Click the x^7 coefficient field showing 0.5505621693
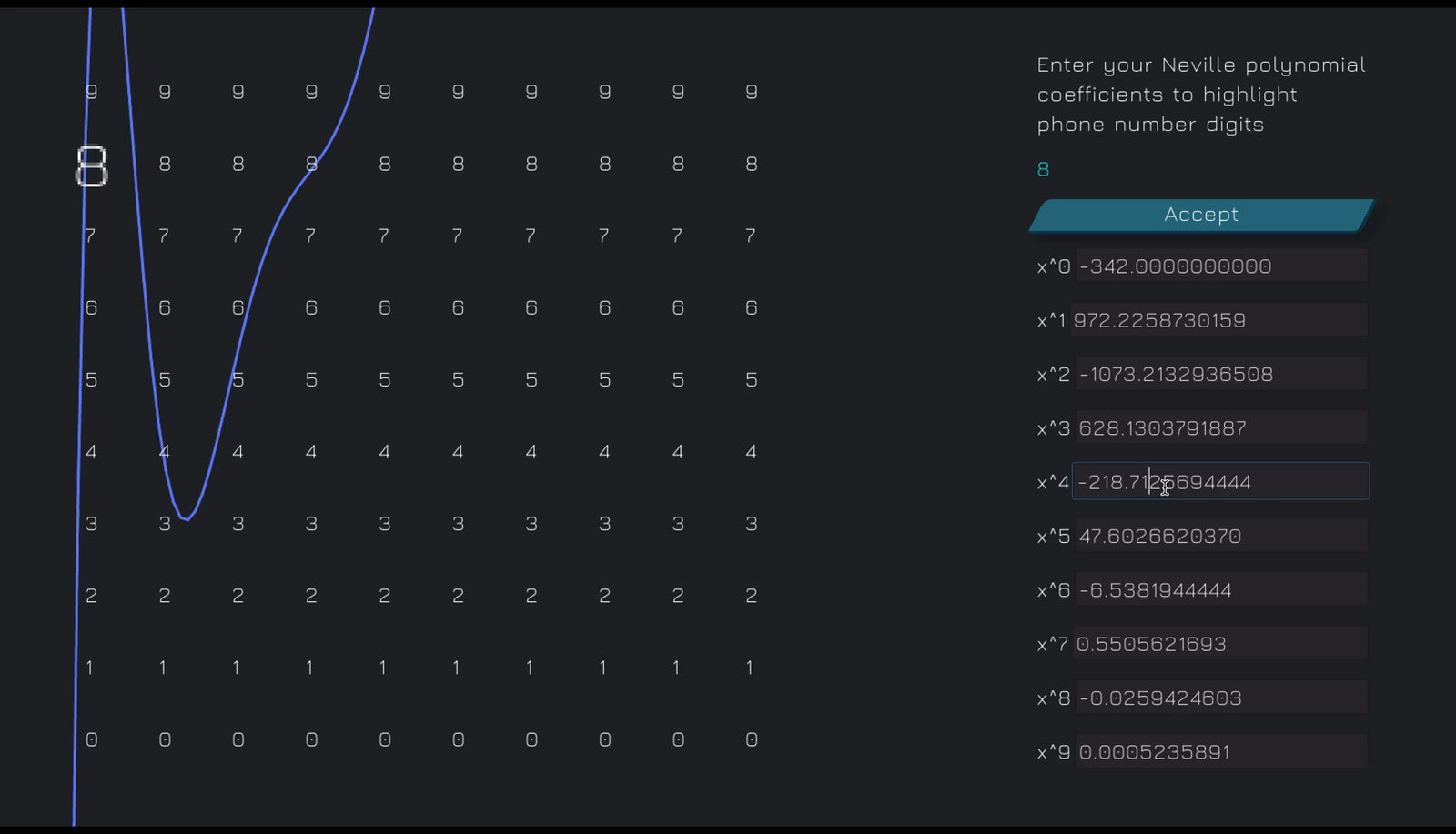 (x=1219, y=644)
